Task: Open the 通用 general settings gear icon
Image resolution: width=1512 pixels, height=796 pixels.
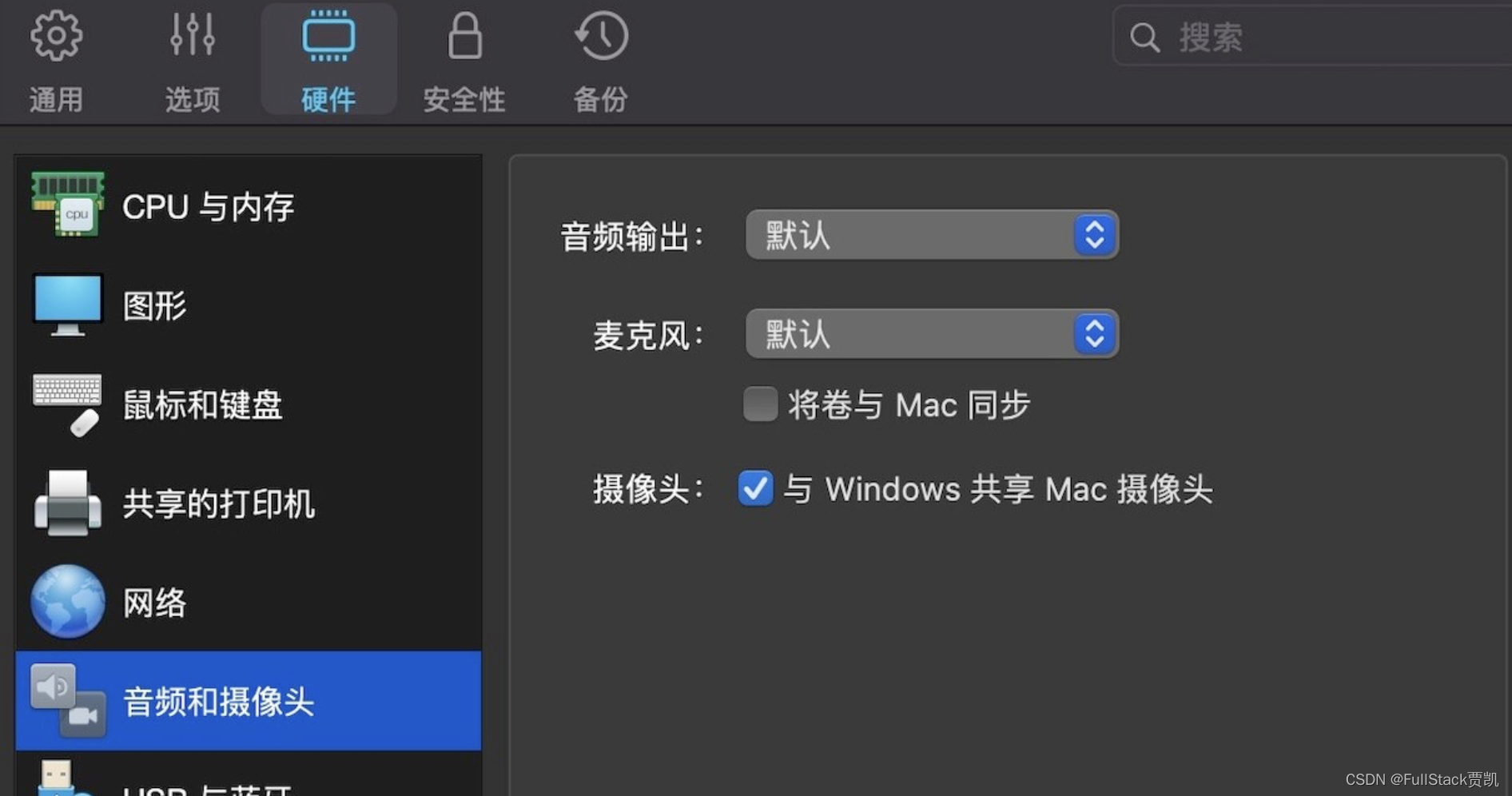Action: click(x=56, y=36)
